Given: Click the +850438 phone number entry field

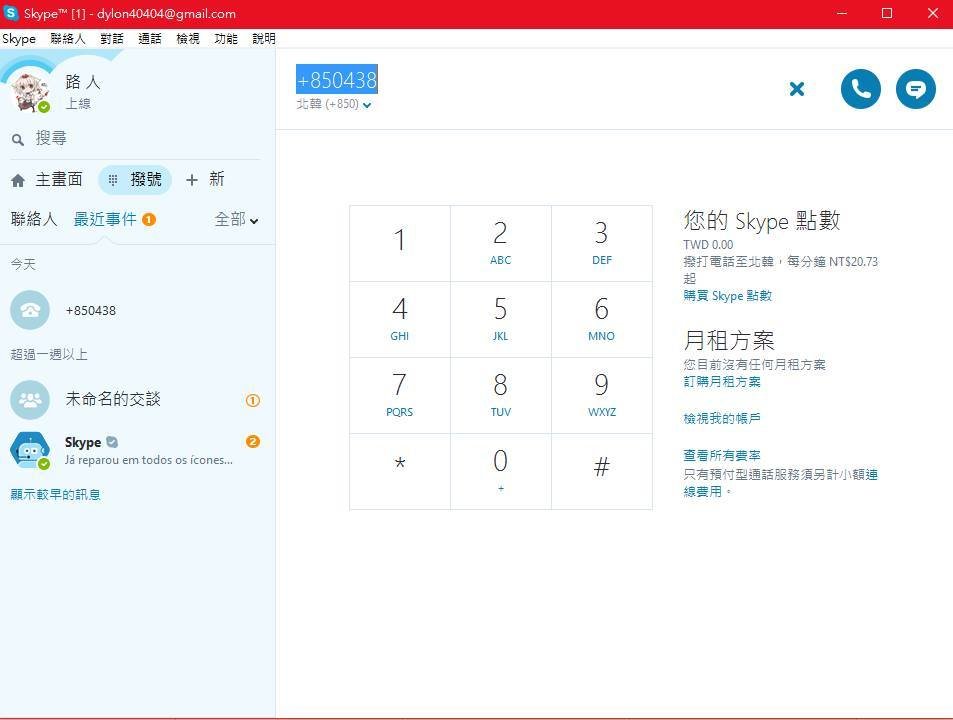Looking at the screenshot, I should tap(337, 80).
